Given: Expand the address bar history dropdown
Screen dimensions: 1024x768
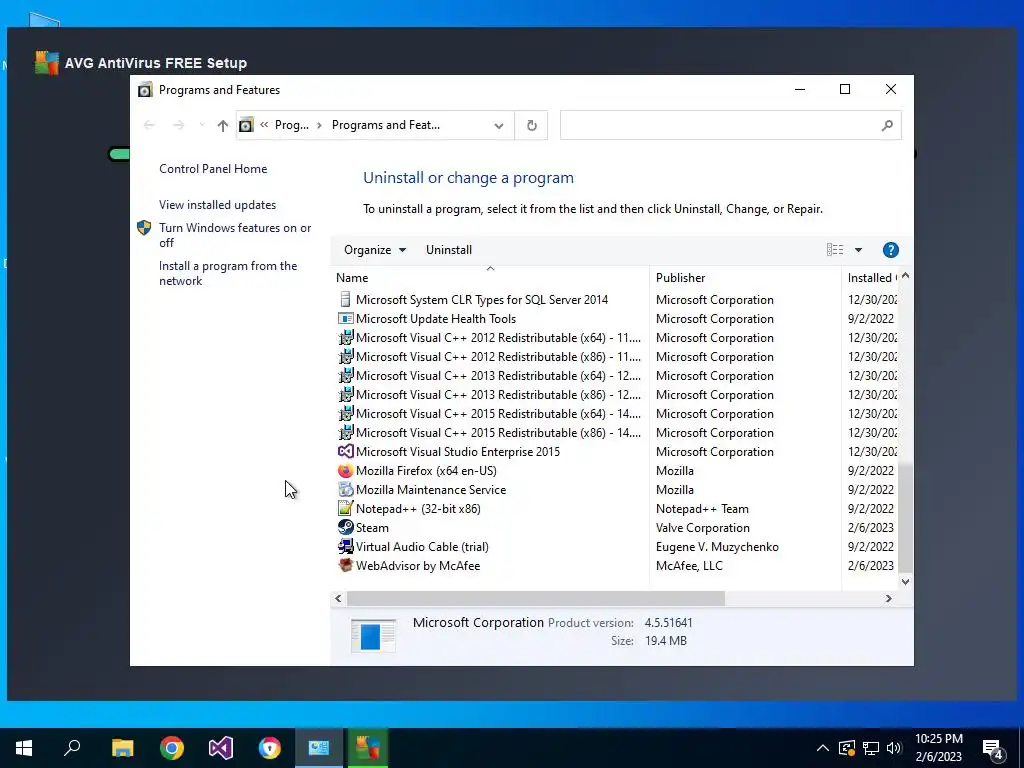Looking at the screenshot, I should tap(499, 125).
